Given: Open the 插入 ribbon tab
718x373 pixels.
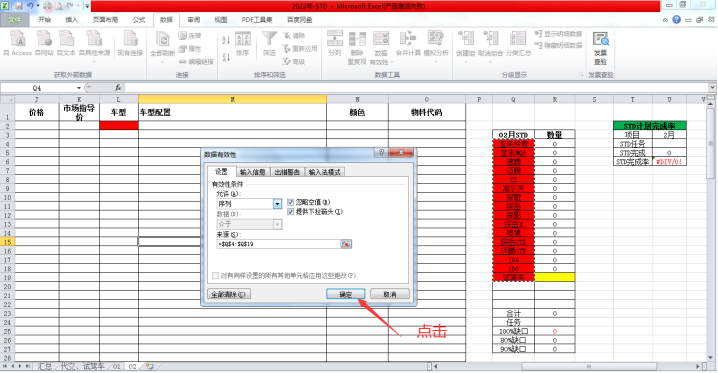Looking at the screenshot, I should pyautogui.click(x=71, y=20).
